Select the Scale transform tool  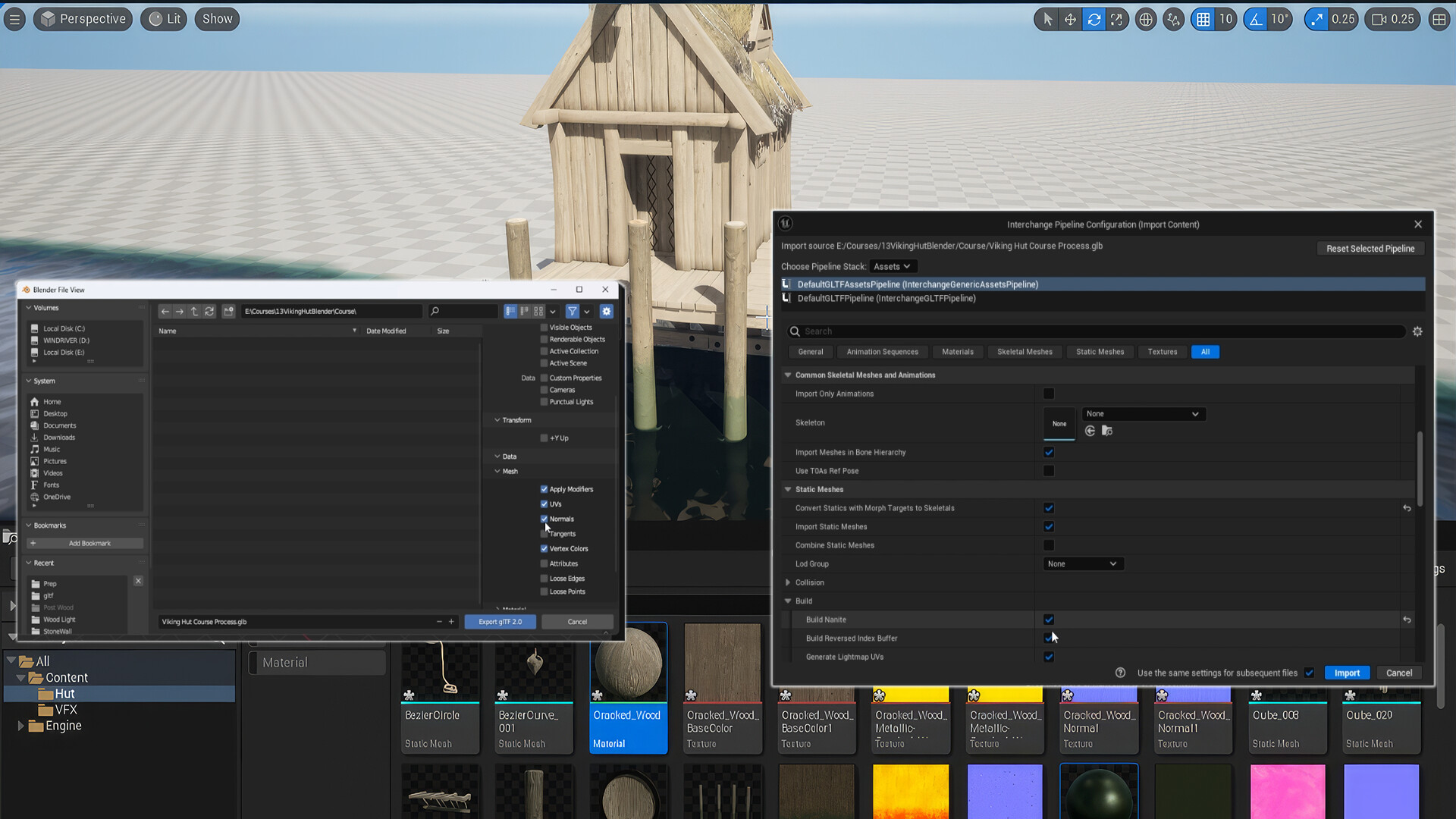click(x=1117, y=19)
